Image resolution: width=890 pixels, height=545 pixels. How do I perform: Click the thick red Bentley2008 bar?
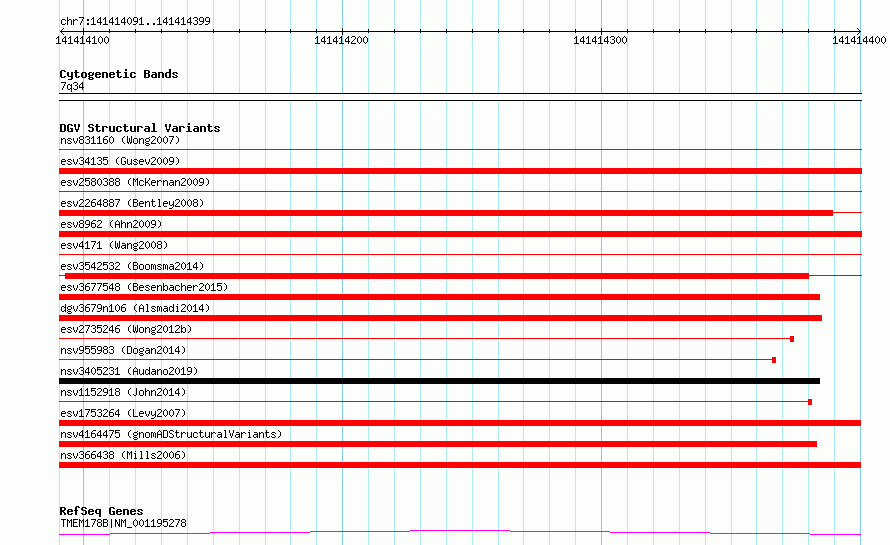coord(446,213)
